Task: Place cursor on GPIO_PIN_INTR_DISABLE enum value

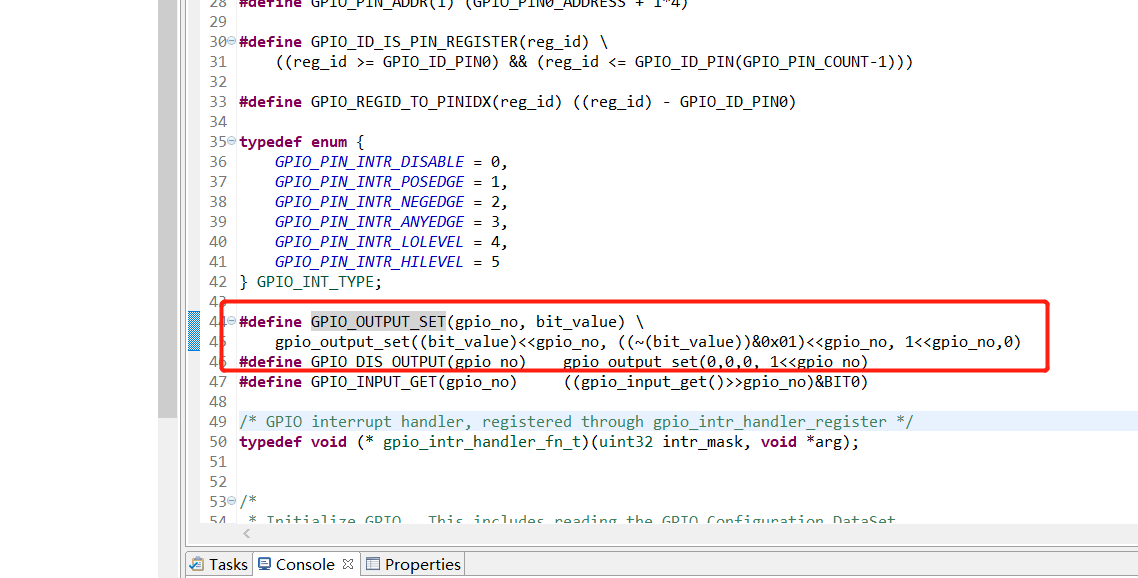Action: (369, 162)
